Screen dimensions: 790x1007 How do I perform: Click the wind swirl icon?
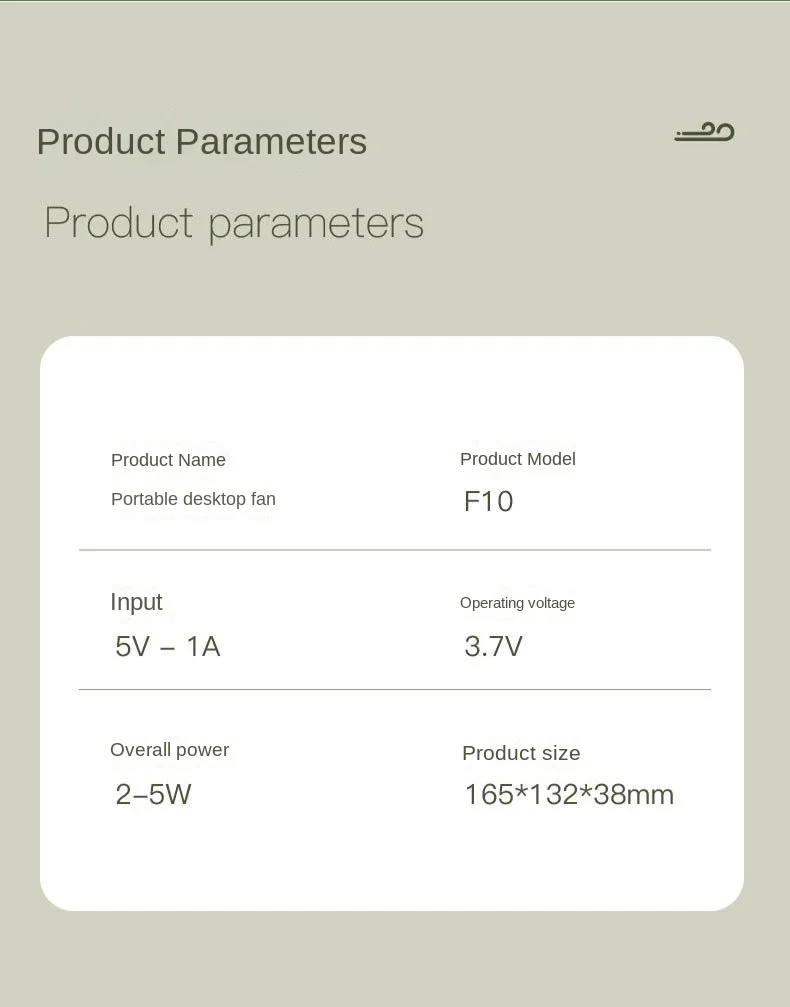pyautogui.click(x=704, y=132)
